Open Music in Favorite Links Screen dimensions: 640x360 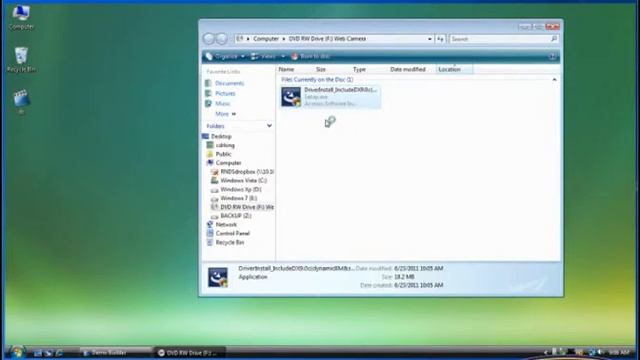222,104
